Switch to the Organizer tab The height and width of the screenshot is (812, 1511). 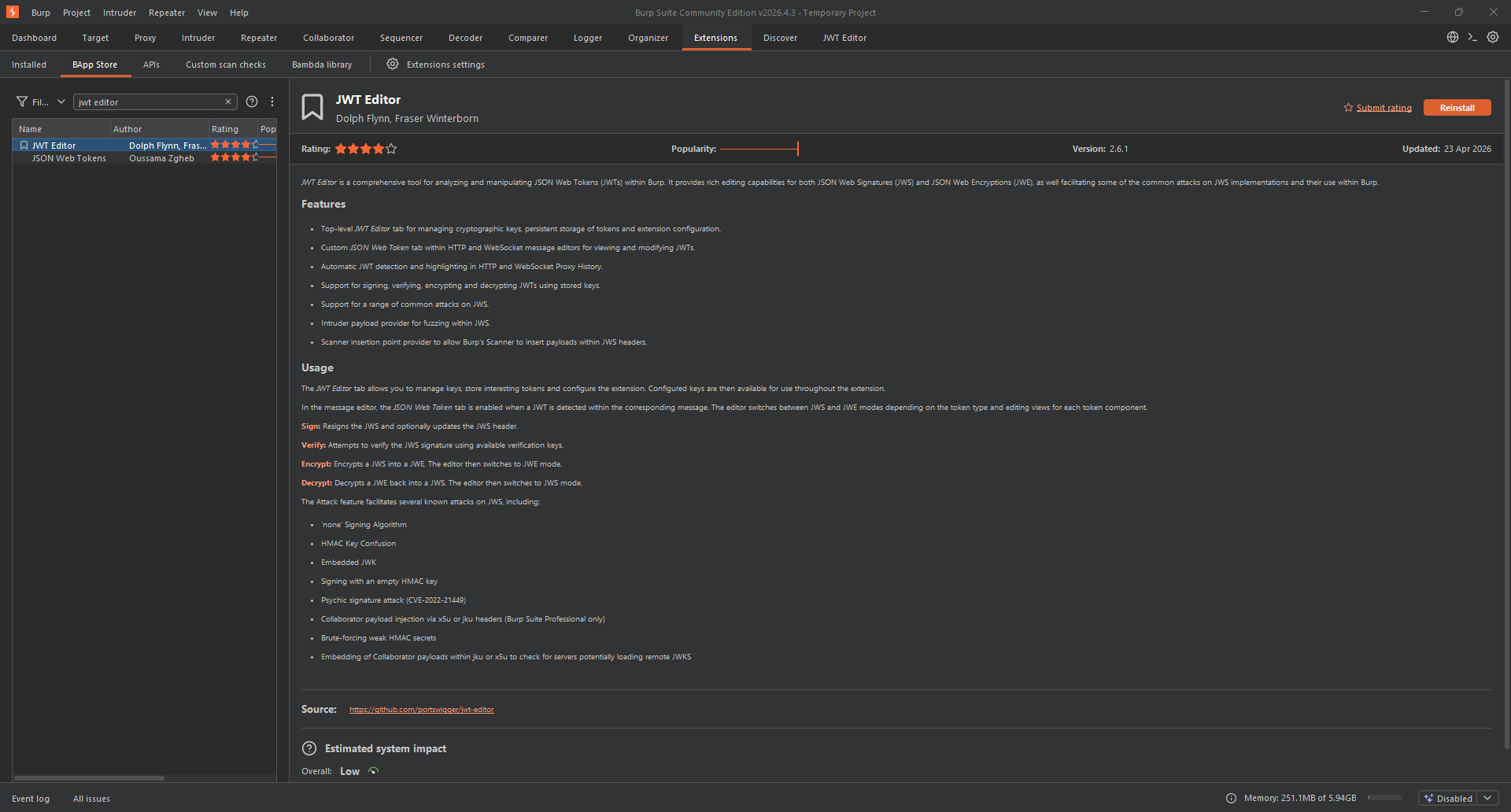point(648,38)
